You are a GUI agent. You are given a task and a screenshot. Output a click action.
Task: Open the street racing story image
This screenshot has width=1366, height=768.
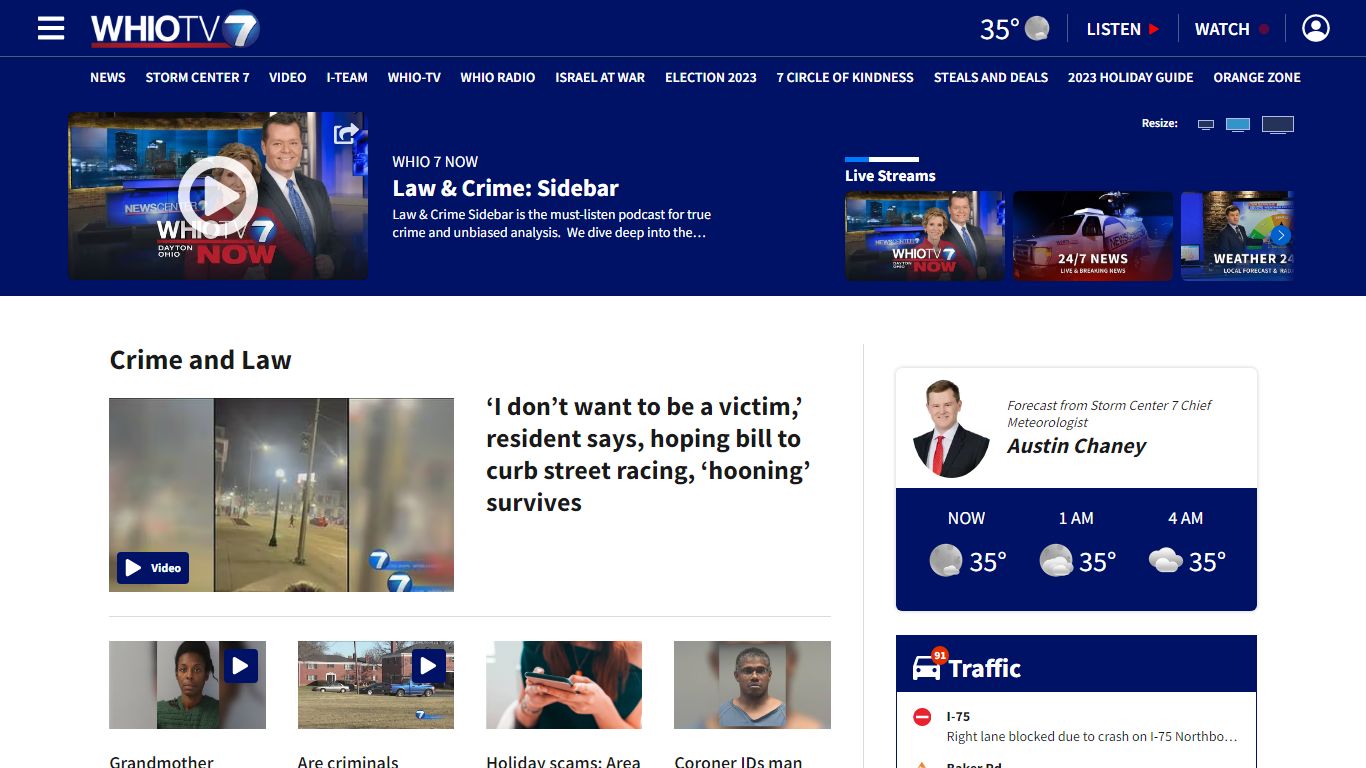(x=281, y=495)
